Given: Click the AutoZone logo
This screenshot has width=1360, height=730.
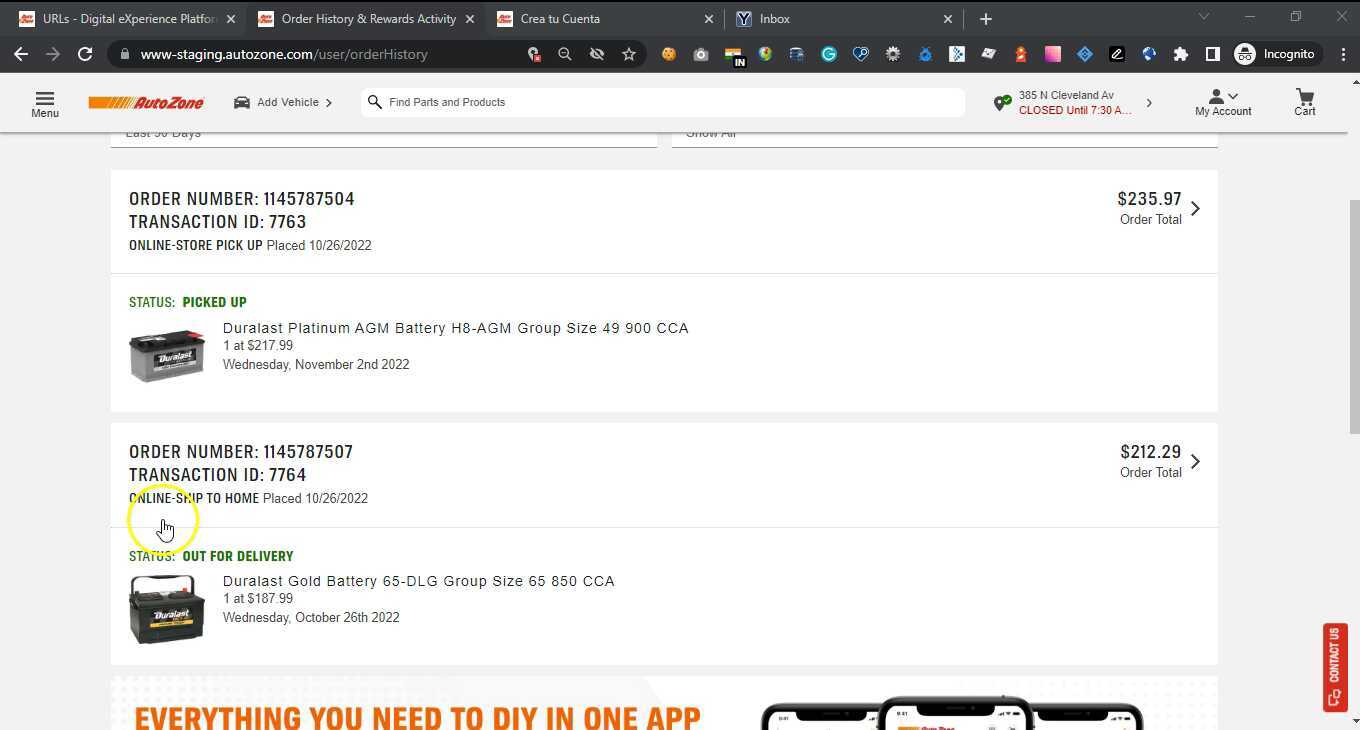Looking at the screenshot, I should tap(146, 102).
